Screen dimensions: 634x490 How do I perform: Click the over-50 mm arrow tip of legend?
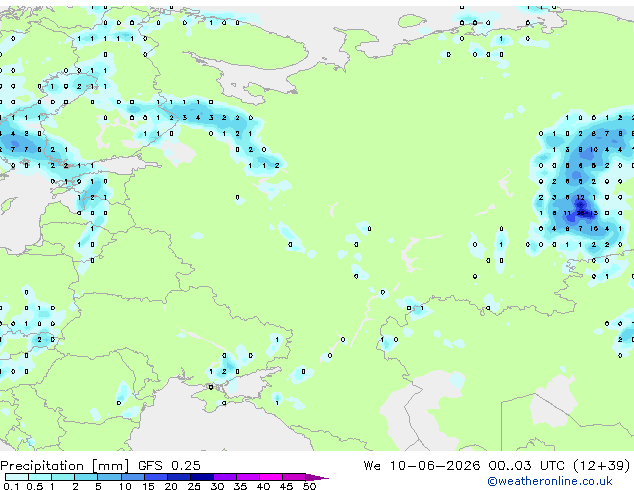(317, 478)
